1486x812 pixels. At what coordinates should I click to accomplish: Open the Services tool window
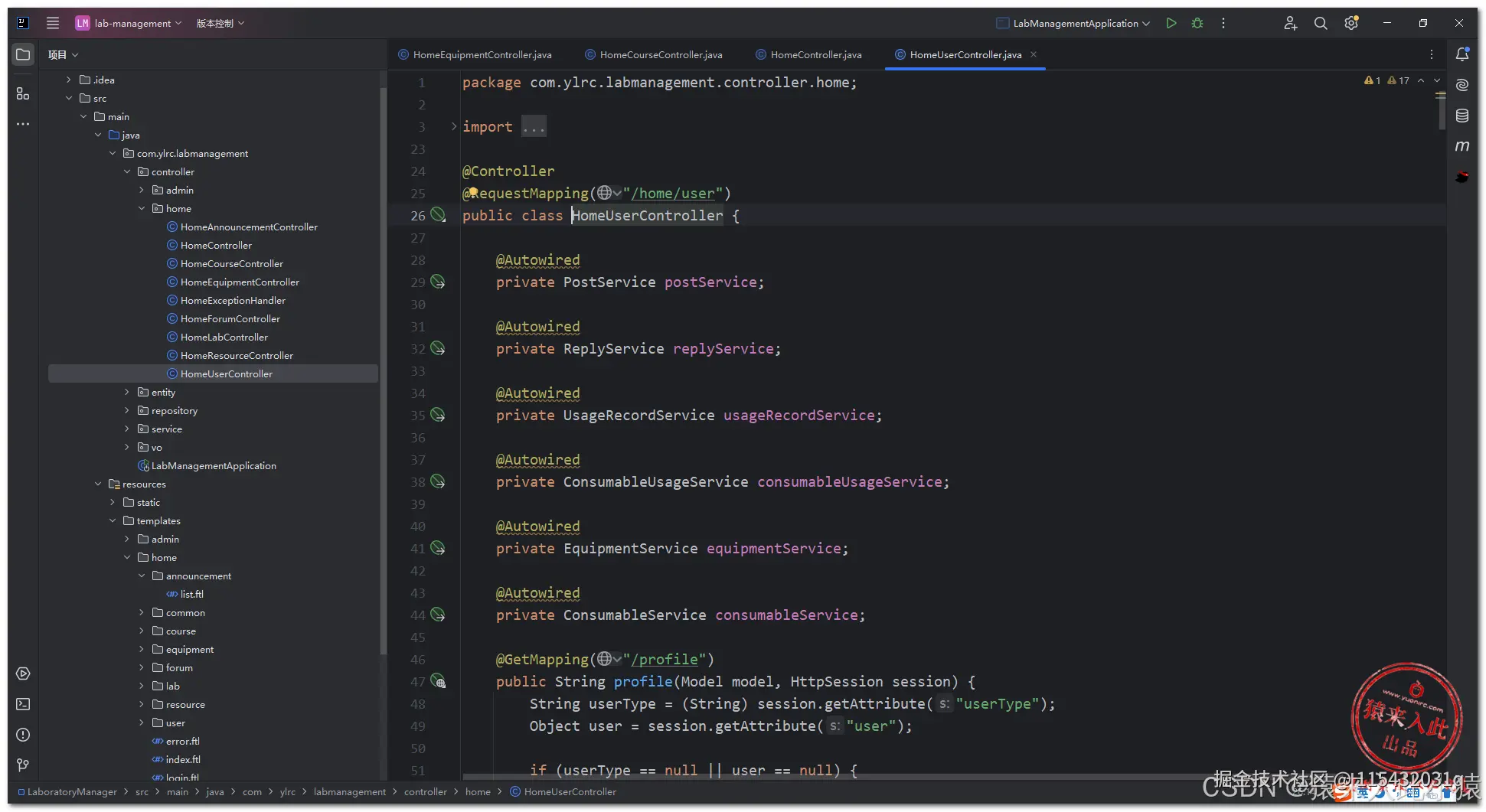click(23, 673)
